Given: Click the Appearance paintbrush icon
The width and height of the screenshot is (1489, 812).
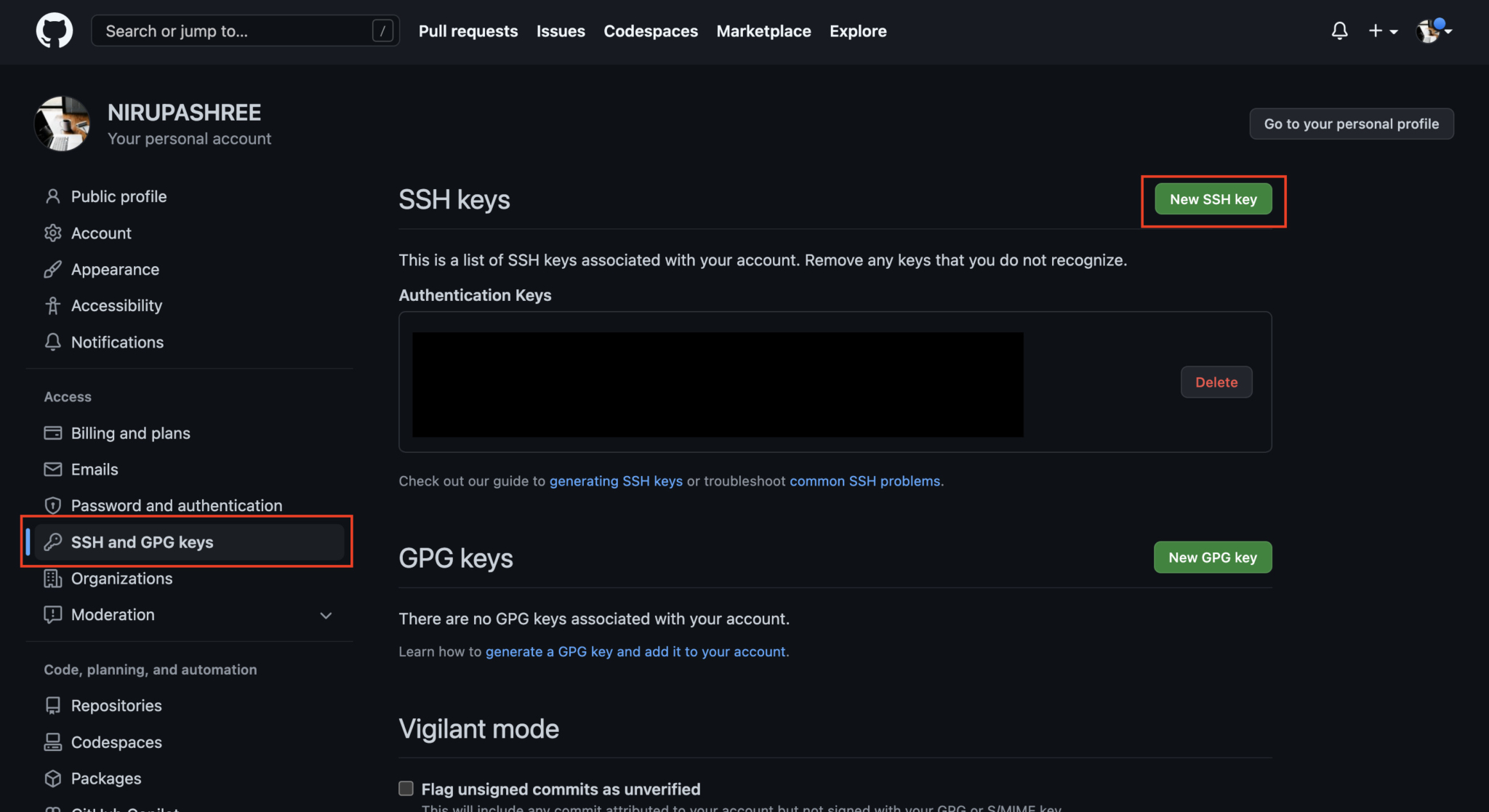Looking at the screenshot, I should pos(52,269).
